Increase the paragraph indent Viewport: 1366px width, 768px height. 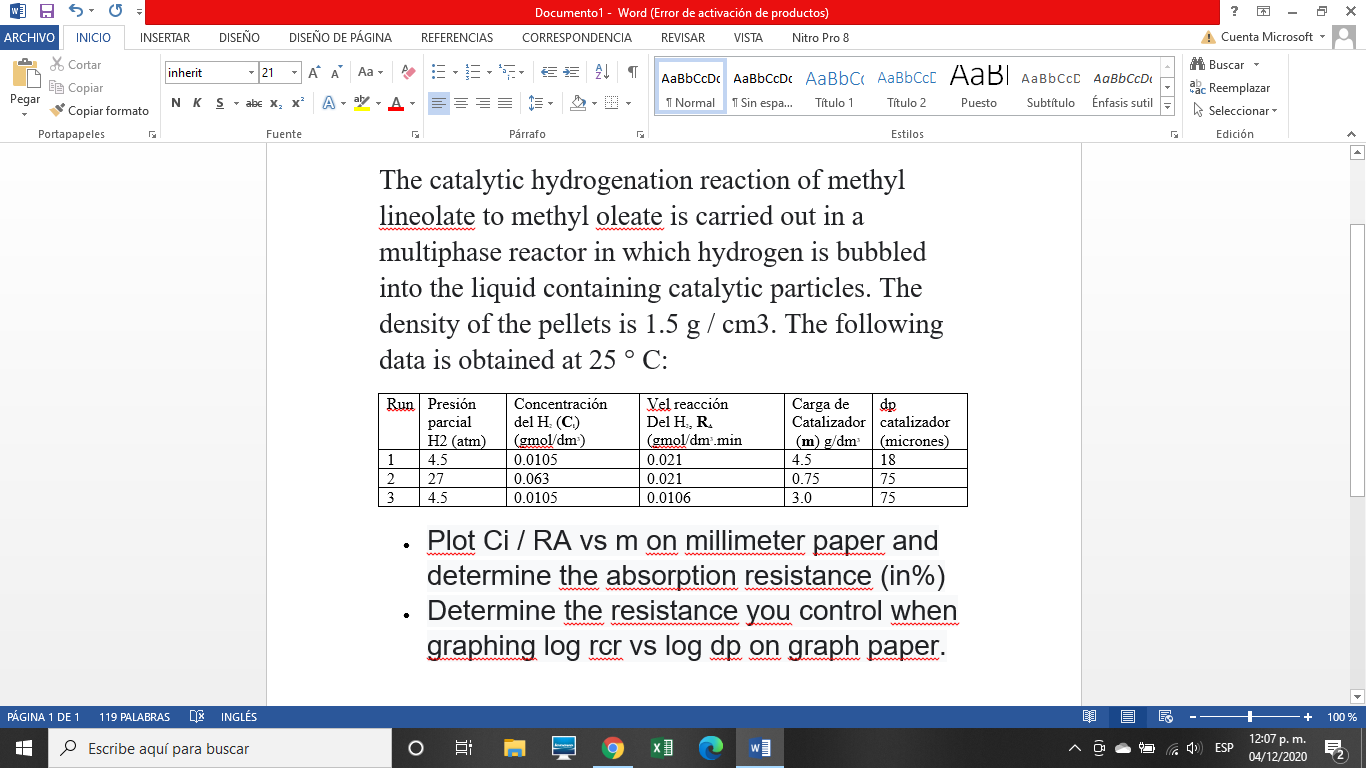[572, 72]
